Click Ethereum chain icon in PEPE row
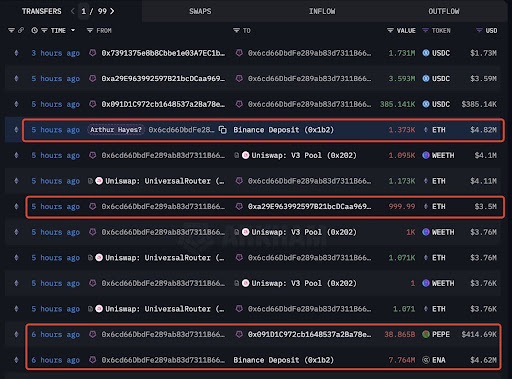The height and width of the screenshot is (379, 512). point(16,335)
